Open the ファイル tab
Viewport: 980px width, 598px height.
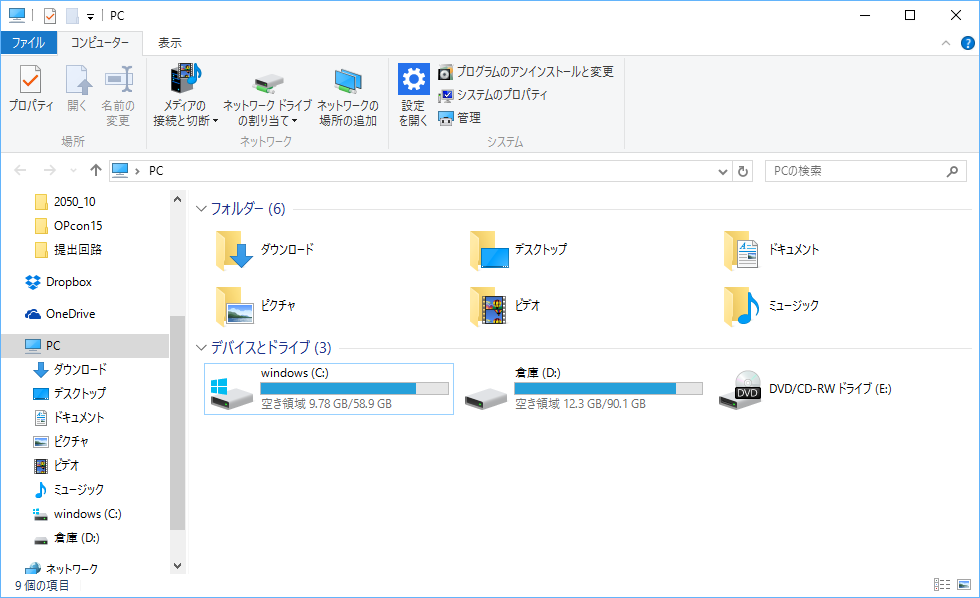29,42
